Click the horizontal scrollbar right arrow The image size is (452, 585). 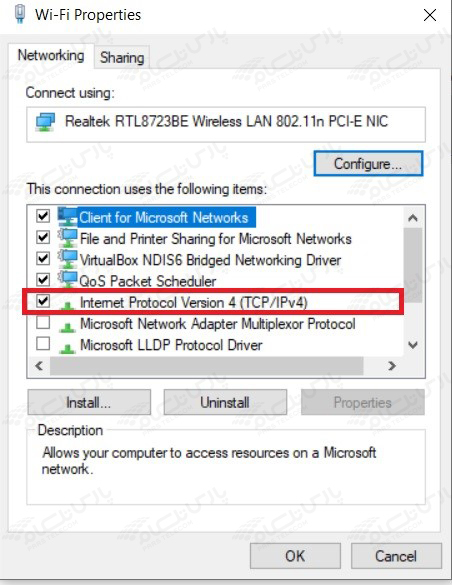pos(392,366)
